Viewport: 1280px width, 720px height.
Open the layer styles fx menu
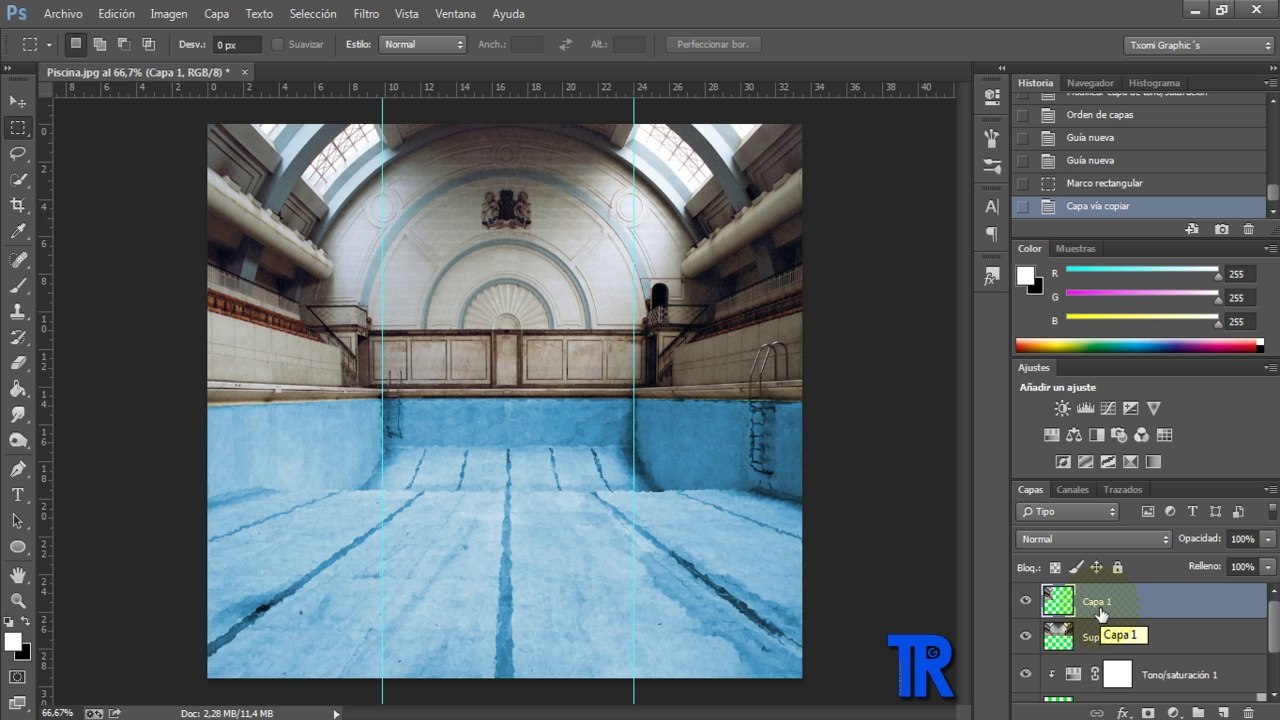point(1122,713)
